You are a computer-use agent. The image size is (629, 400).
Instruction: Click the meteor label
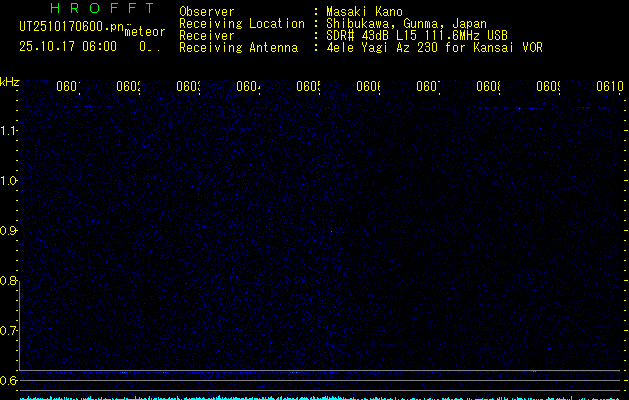(x=145, y=32)
